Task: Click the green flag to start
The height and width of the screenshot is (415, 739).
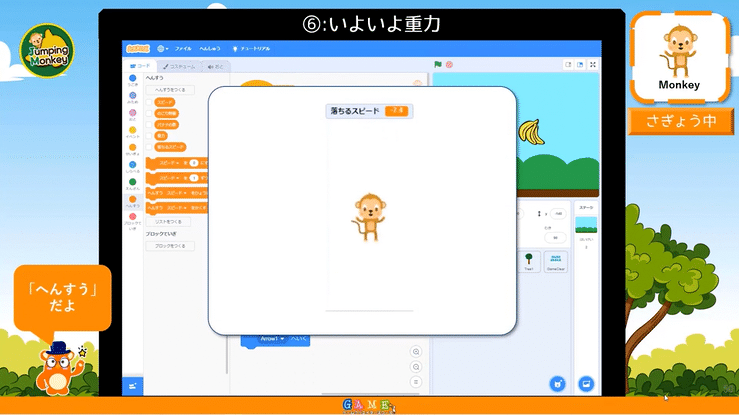Action: coord(438,65)
